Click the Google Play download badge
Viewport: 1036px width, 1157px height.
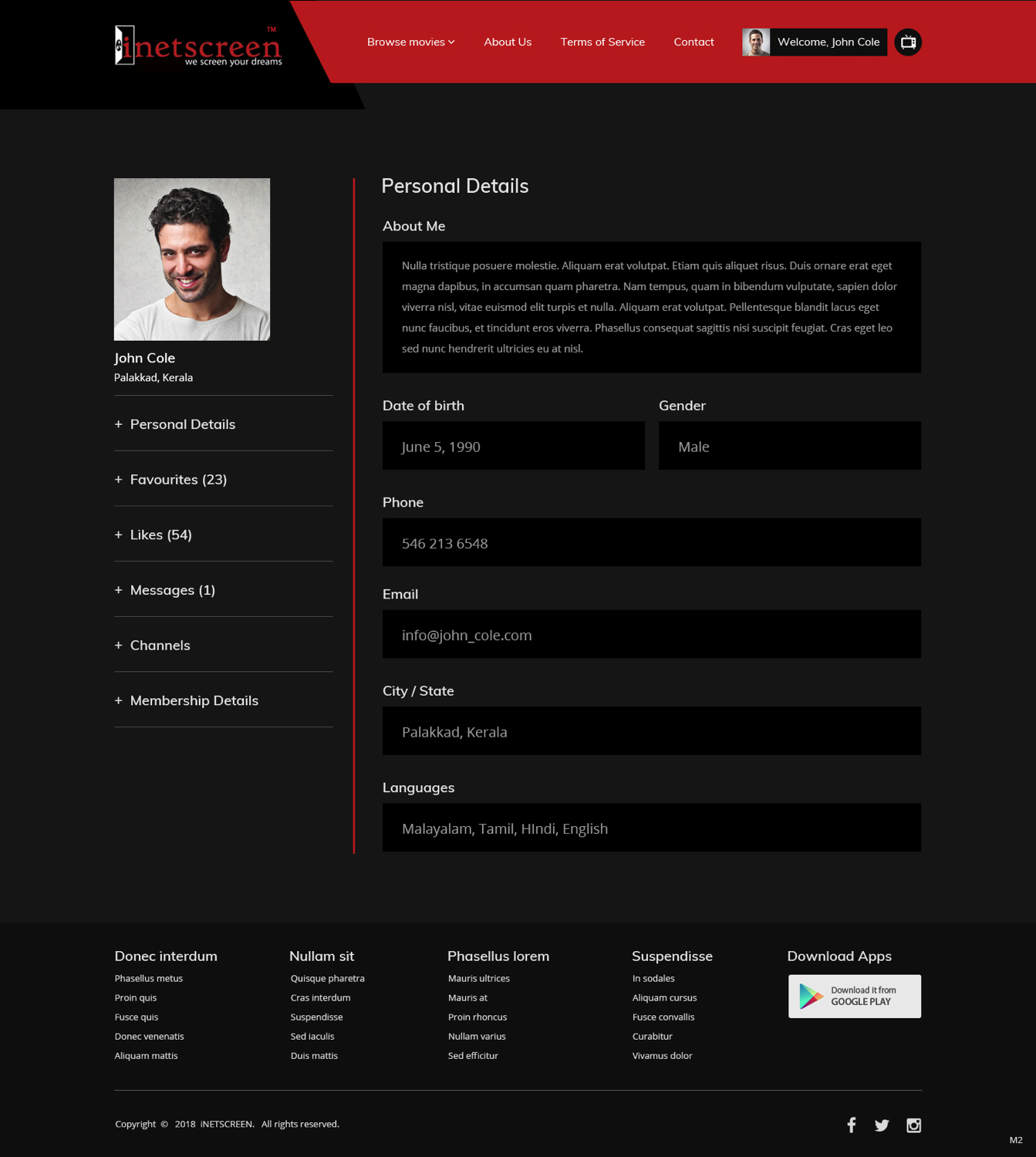(854, 996)
